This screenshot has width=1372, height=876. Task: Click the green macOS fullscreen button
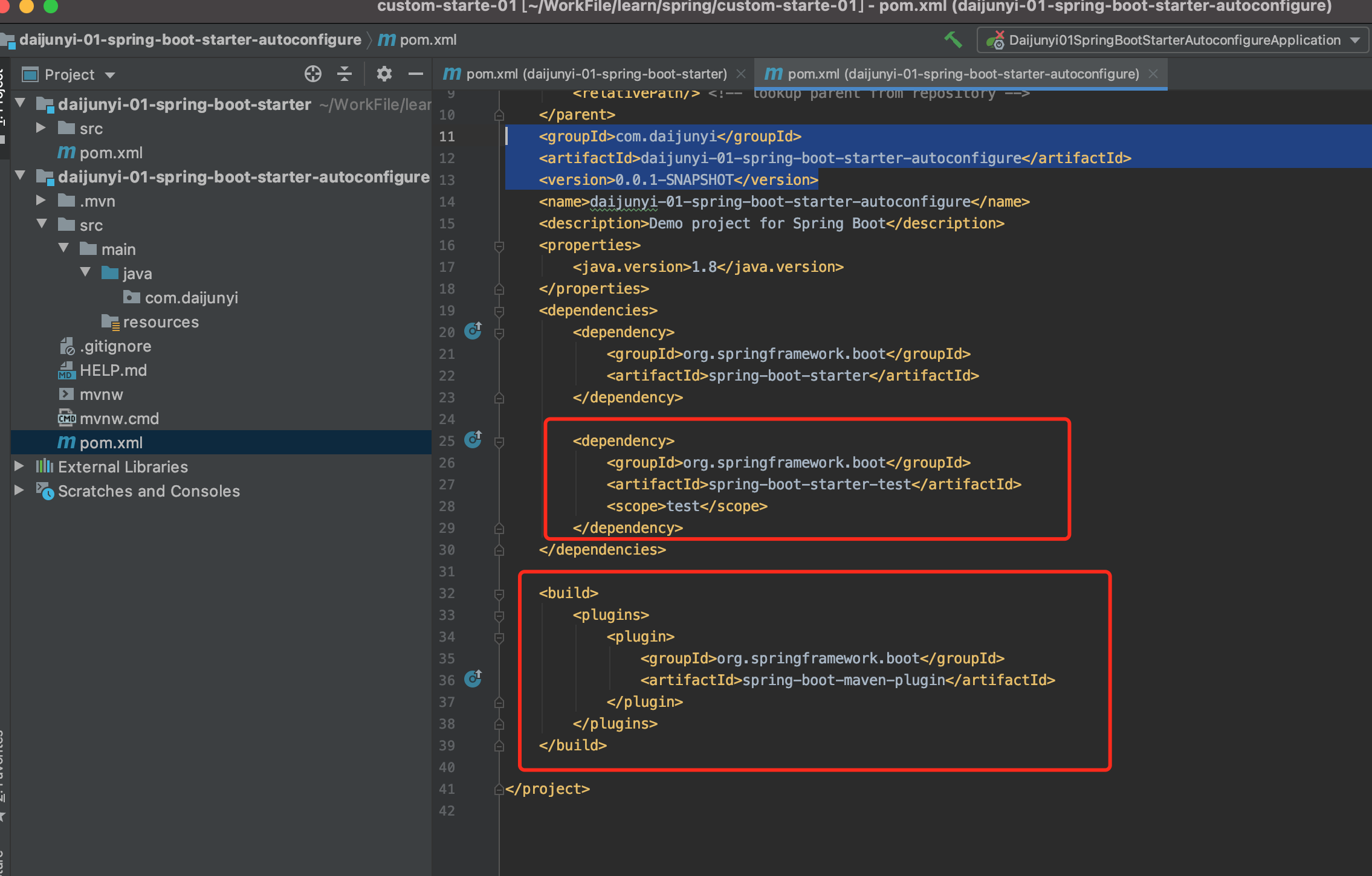[51, 6]
